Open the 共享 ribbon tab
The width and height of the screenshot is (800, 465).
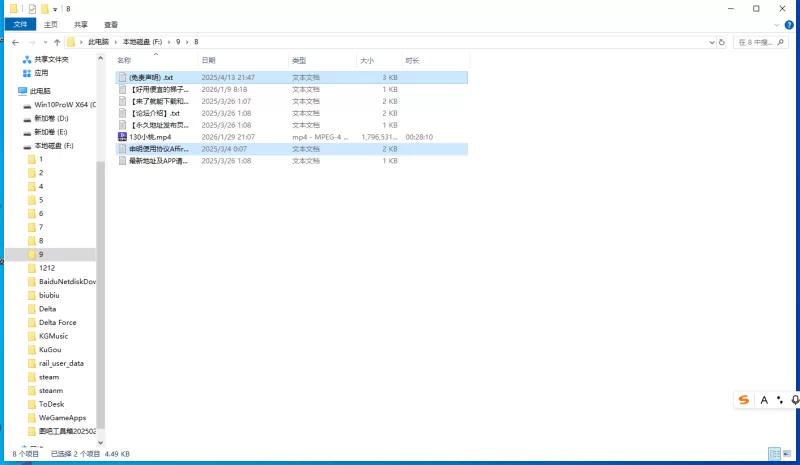coord(80,24)
